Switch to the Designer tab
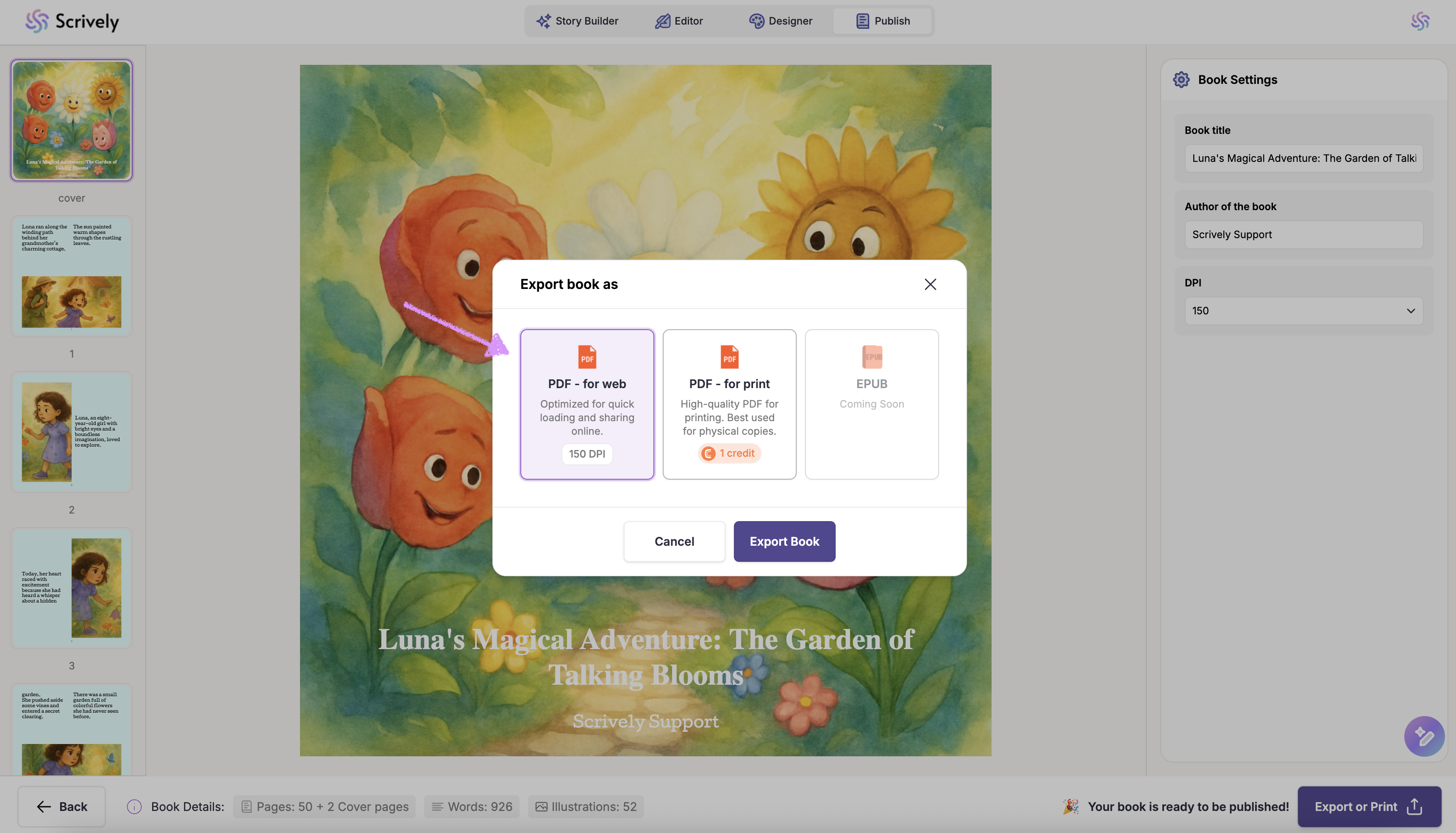The width and height of the screenshot is (1456, 833). tap(781, 21)
